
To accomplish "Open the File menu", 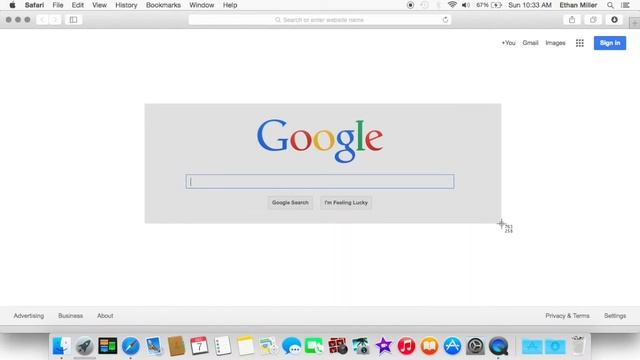I will pos(58,5).
